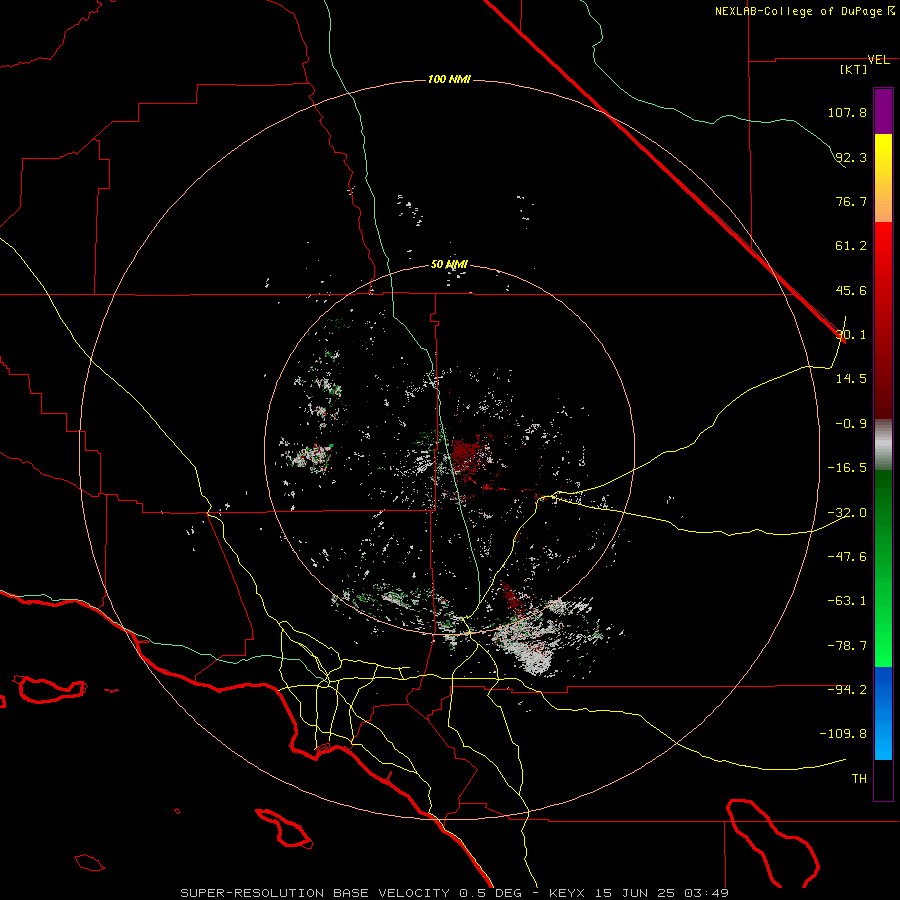
Task: Click the -47.6 legend value
Action: tap(847, 557)
